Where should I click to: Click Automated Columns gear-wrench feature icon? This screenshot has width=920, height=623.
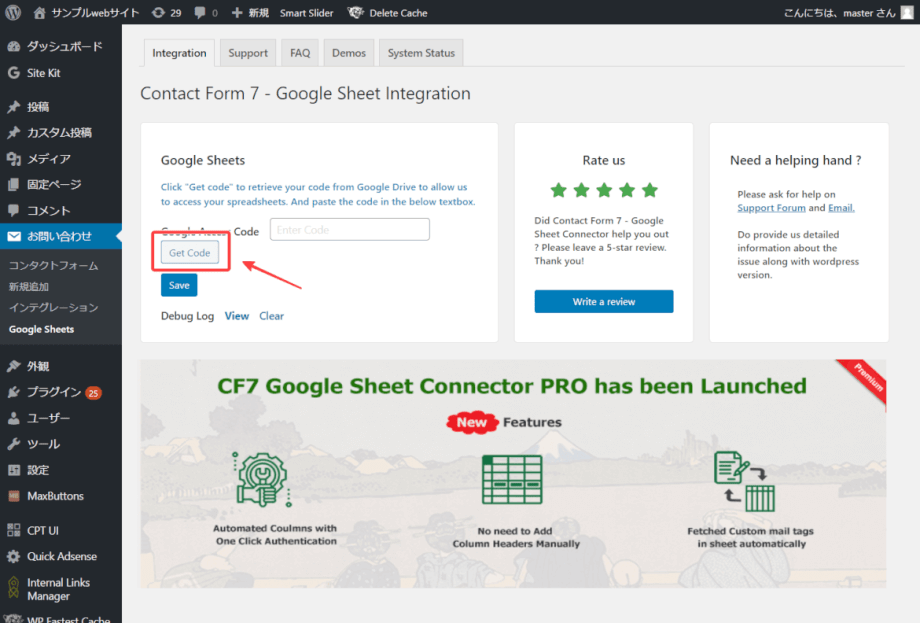tap(262, 480)
